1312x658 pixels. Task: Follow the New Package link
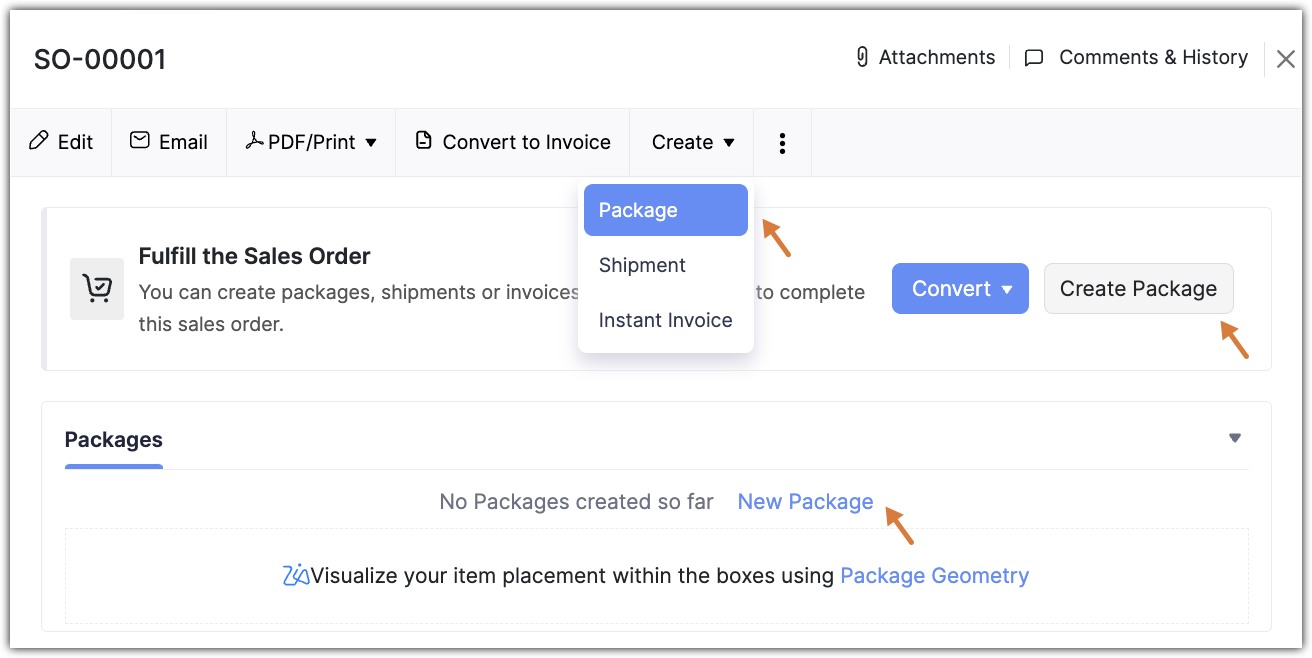click(805, 502)
